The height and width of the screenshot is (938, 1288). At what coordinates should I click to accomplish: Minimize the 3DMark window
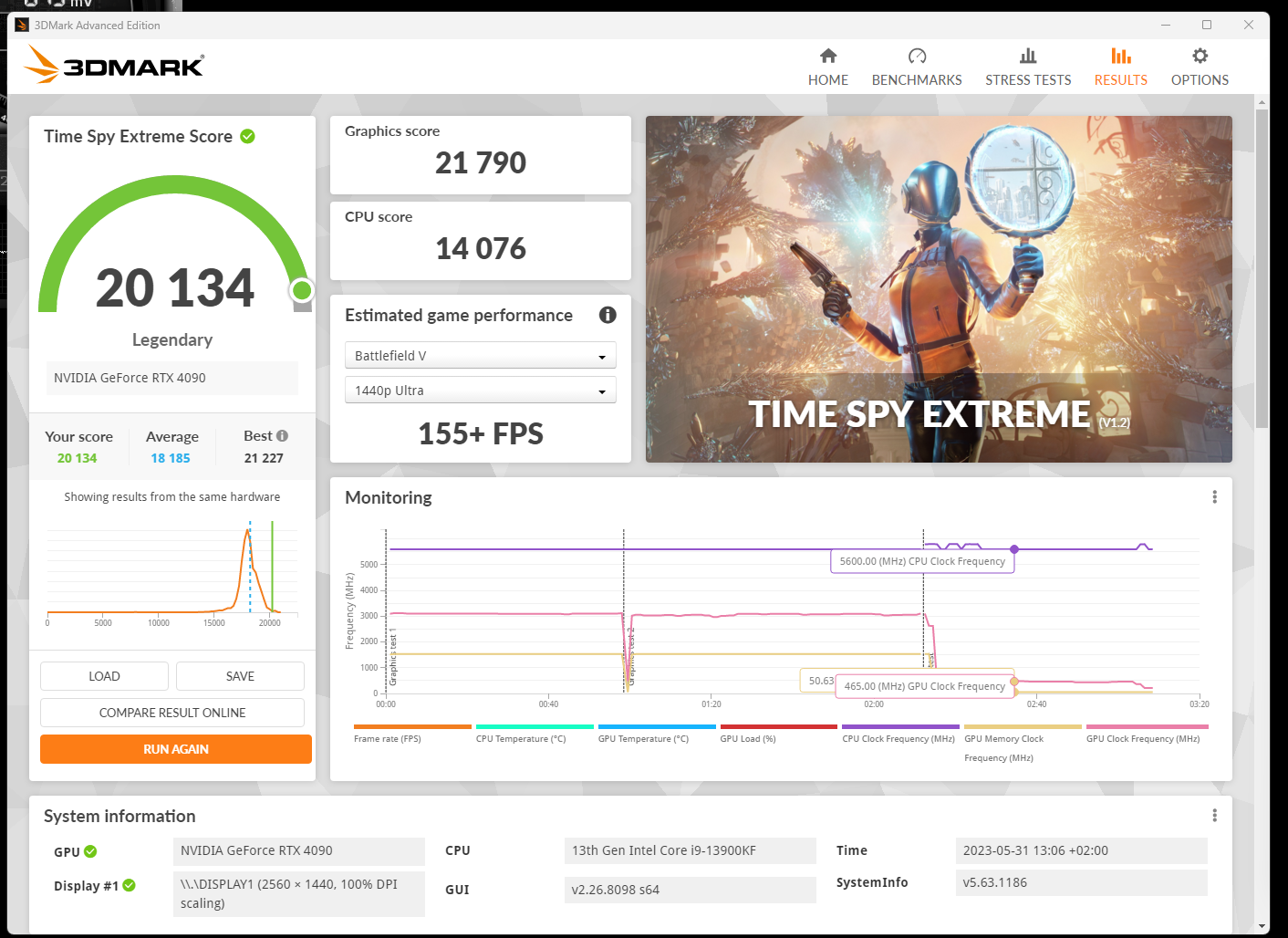(x=1165, y=25)
